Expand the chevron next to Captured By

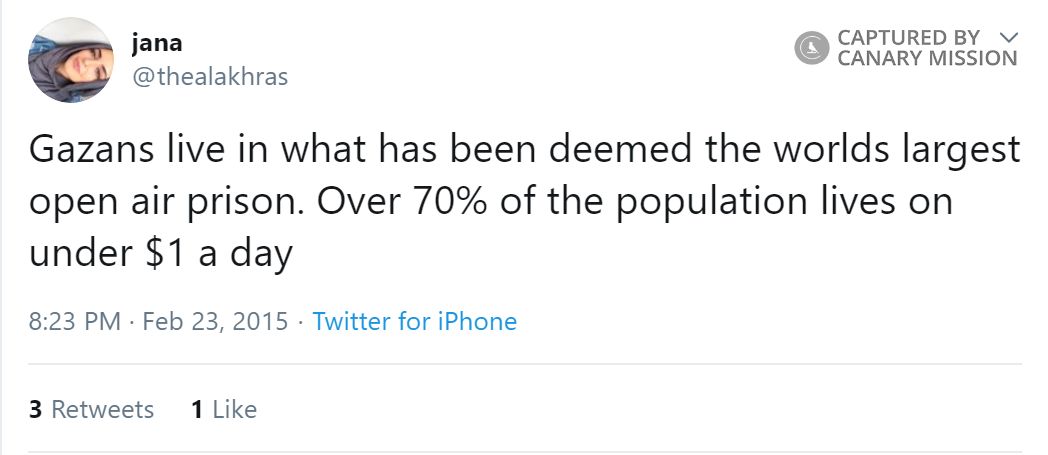pos(1008,37)
